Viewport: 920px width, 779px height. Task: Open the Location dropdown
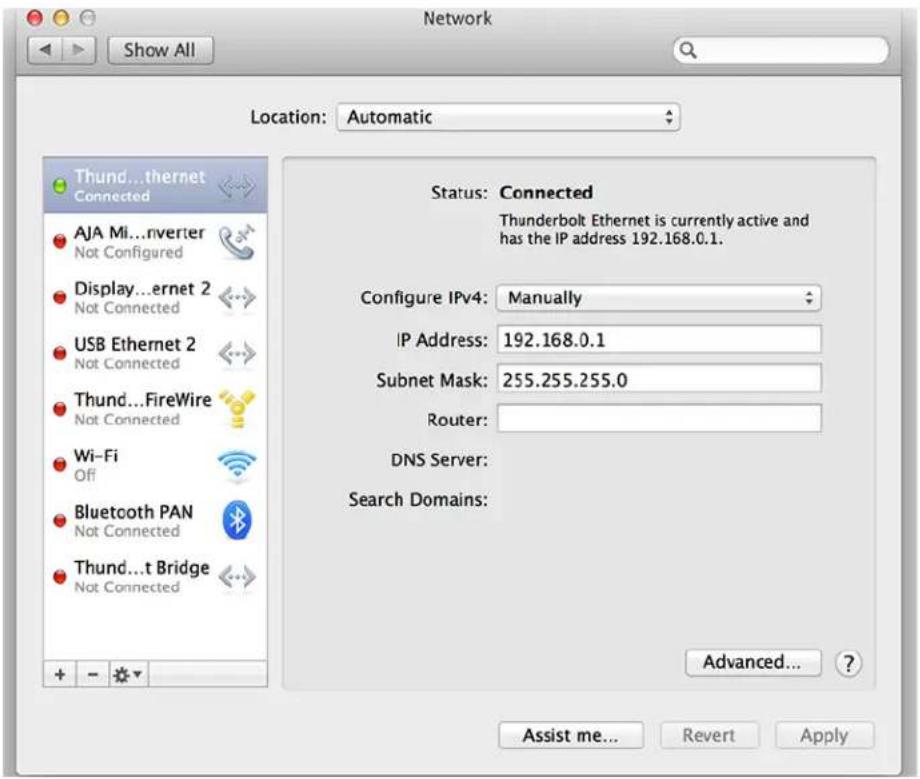point(508,117)
